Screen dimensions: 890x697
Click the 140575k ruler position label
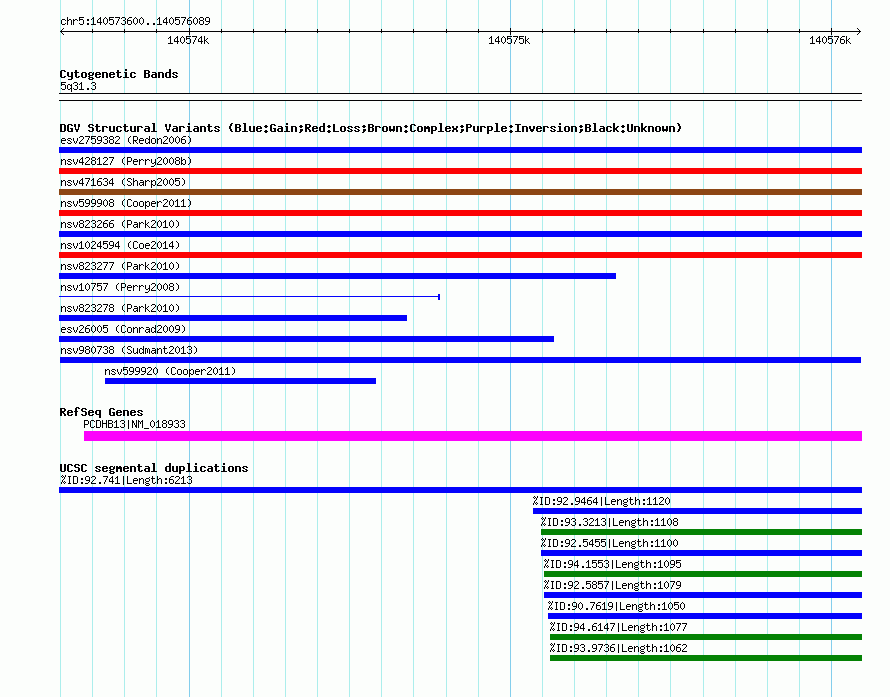tap(509, 40)
